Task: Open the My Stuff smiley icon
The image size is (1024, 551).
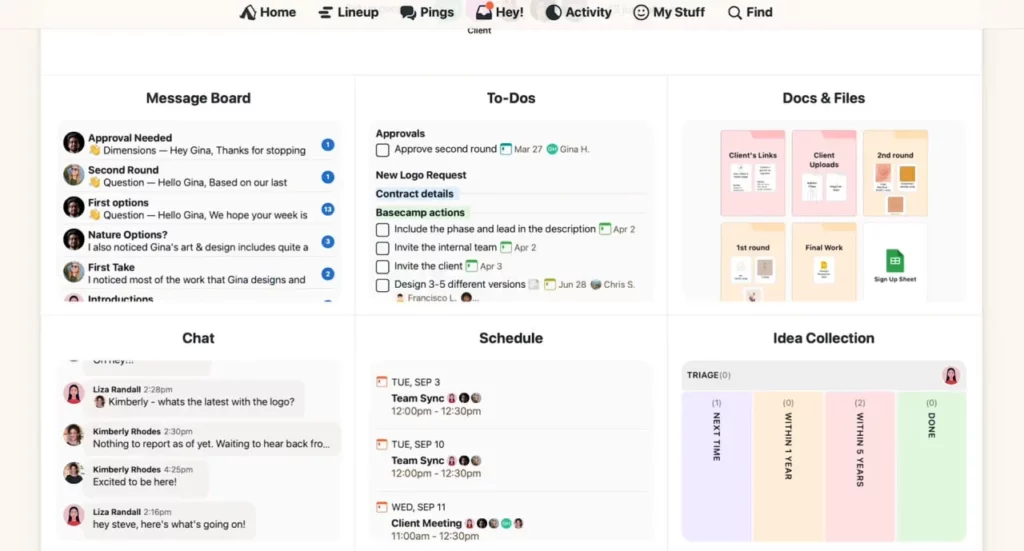Action: [641, 12]
